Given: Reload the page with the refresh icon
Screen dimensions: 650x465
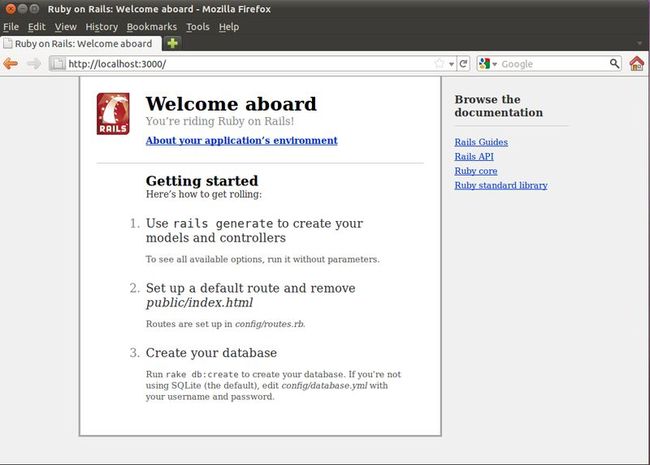Looking at the screenshot, I should [x=463, y=64].
